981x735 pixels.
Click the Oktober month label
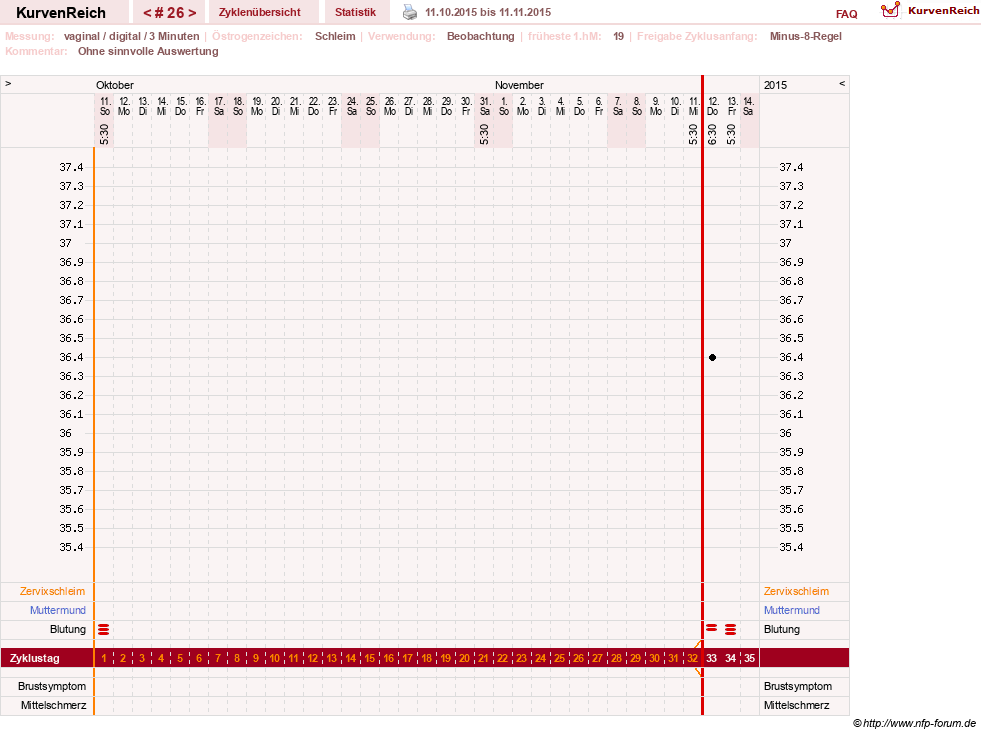pyautogui.click(x=114, y=85)
